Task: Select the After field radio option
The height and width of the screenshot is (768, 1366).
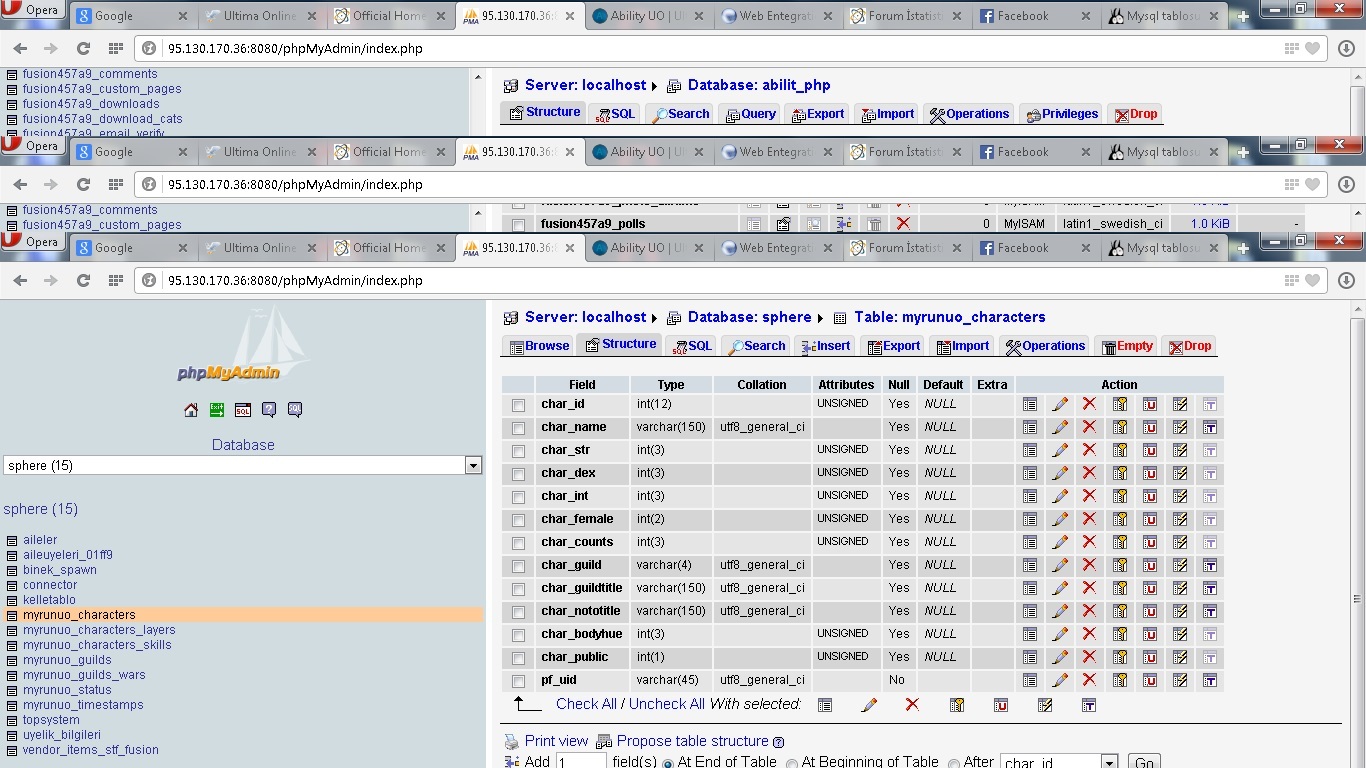Action: tap(954, 763)
